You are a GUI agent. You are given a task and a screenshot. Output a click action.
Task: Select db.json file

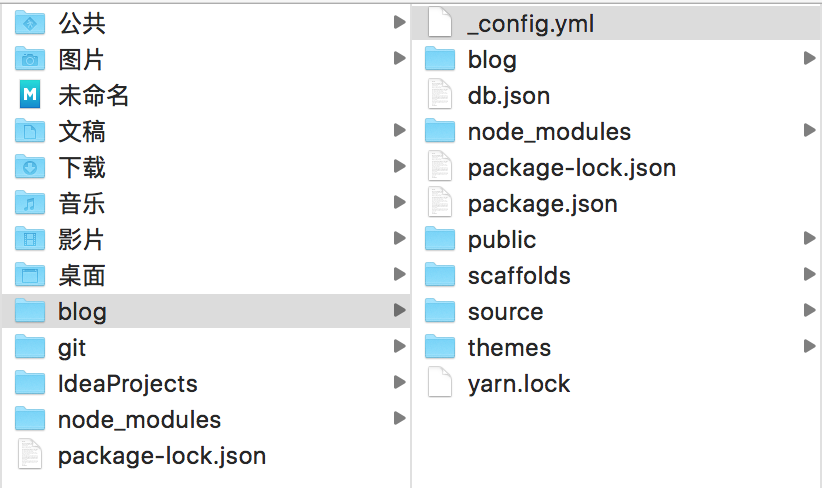point(508,95)
